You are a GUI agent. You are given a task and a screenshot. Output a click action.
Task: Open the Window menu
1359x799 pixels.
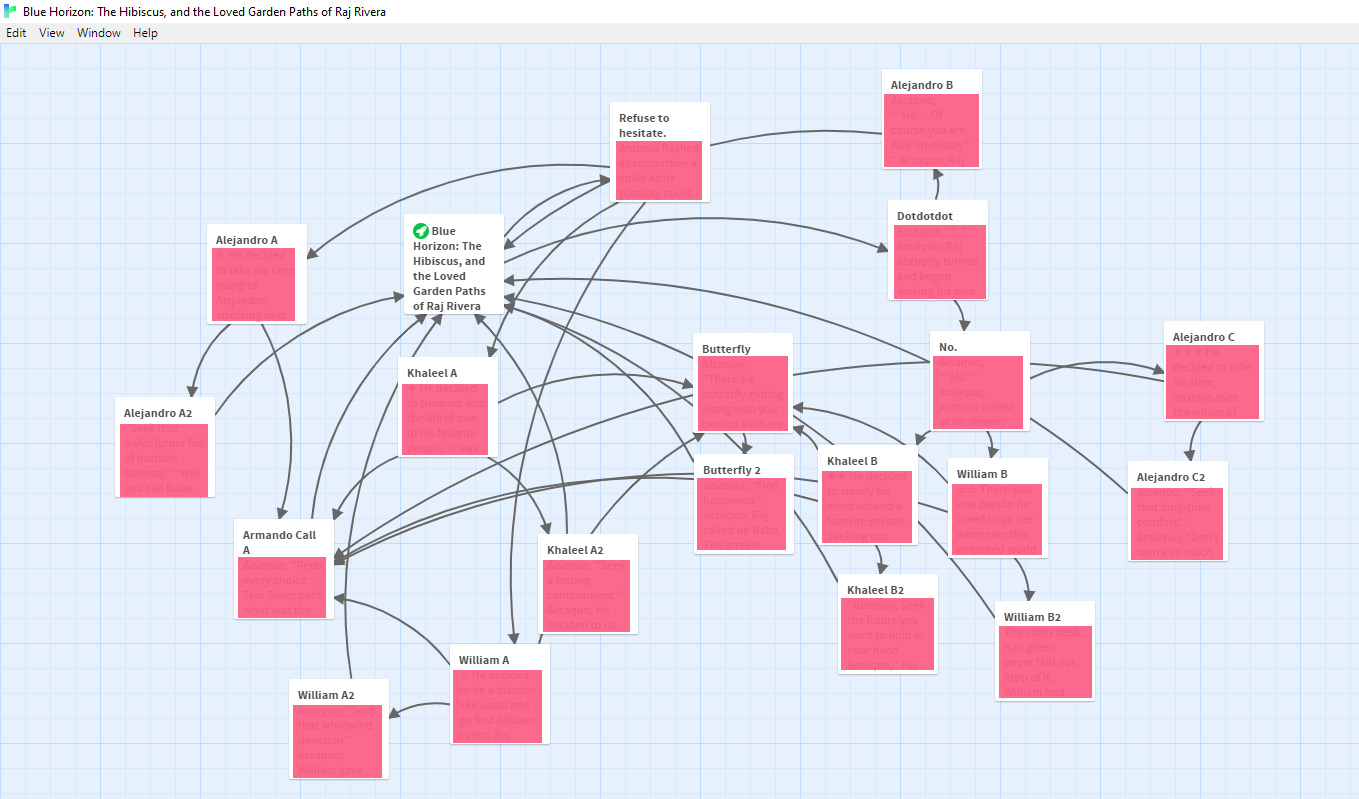(99, 33)
